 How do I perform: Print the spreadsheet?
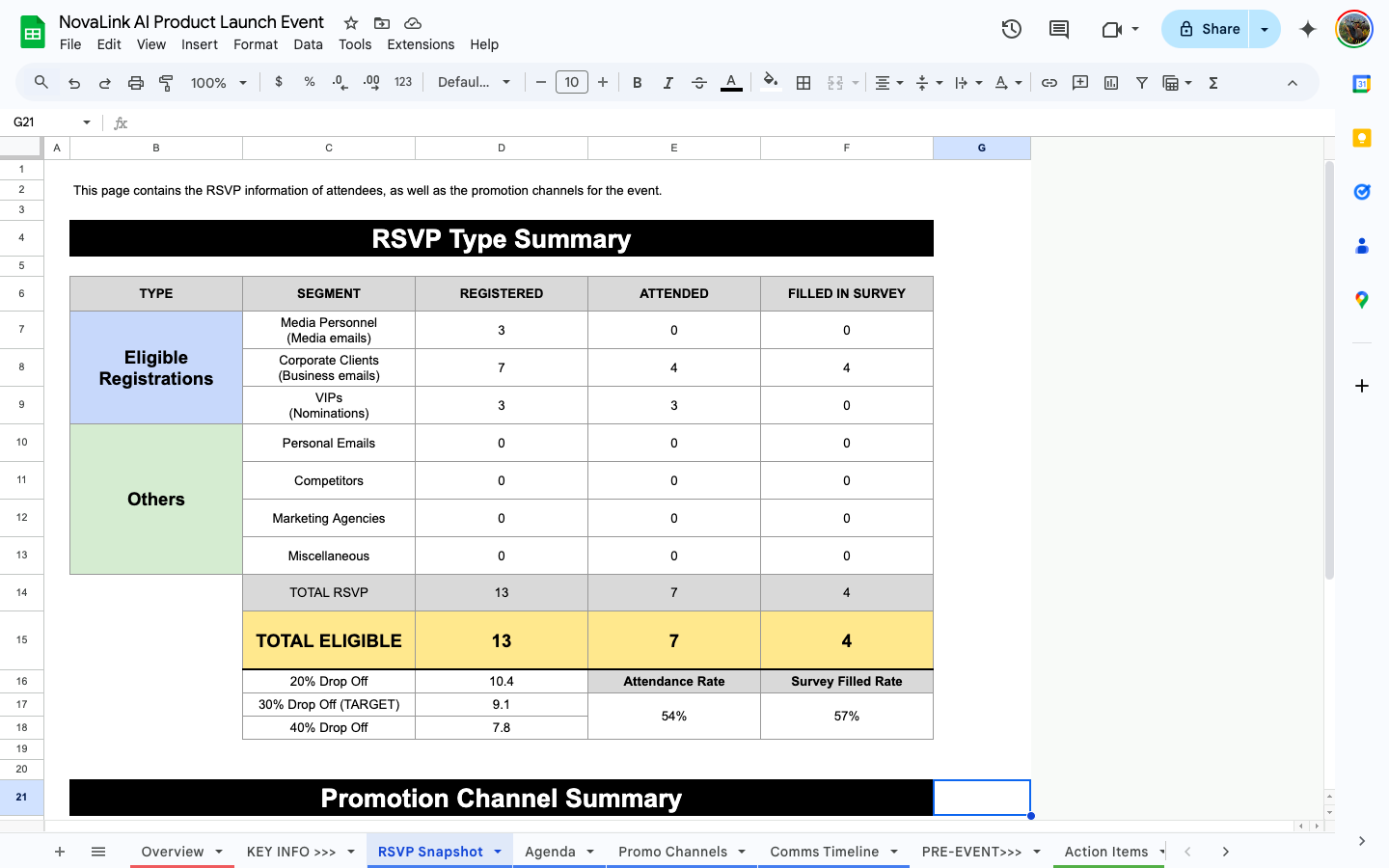click(136, 83)
